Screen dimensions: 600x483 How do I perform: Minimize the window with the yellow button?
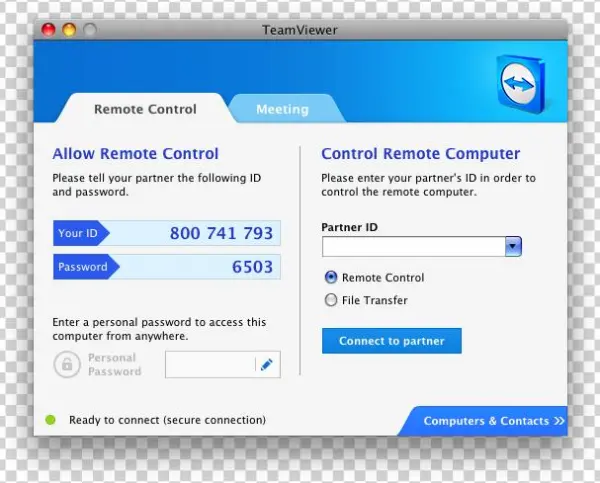click(x=69, y=29)
